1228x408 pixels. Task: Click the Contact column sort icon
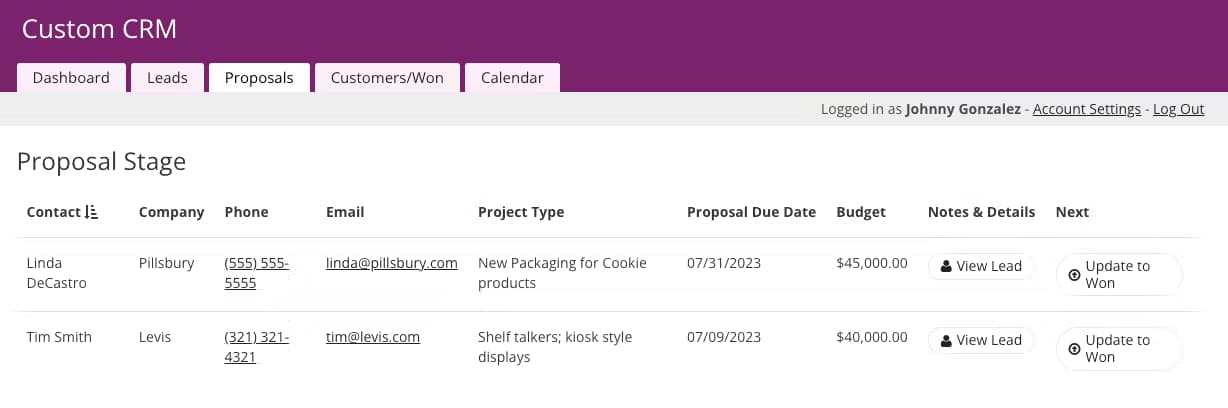(x=92, y=212)
